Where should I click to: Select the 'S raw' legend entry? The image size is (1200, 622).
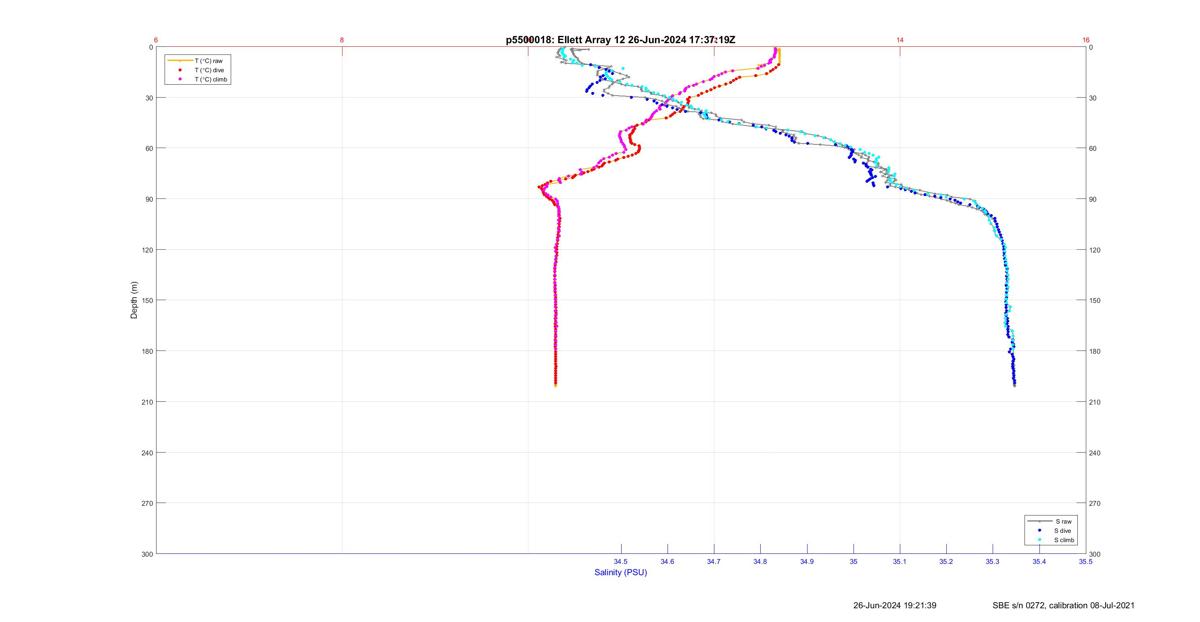(1063, 522)
